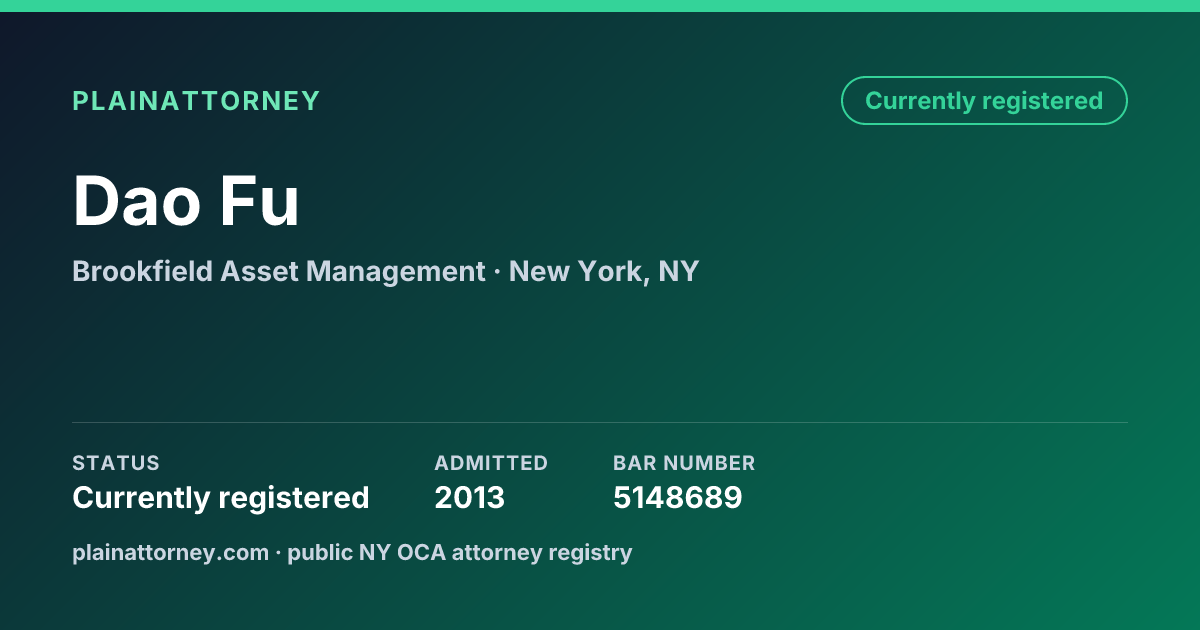Click the green accent bar at top
The image size is (1200, 630).
600,6
